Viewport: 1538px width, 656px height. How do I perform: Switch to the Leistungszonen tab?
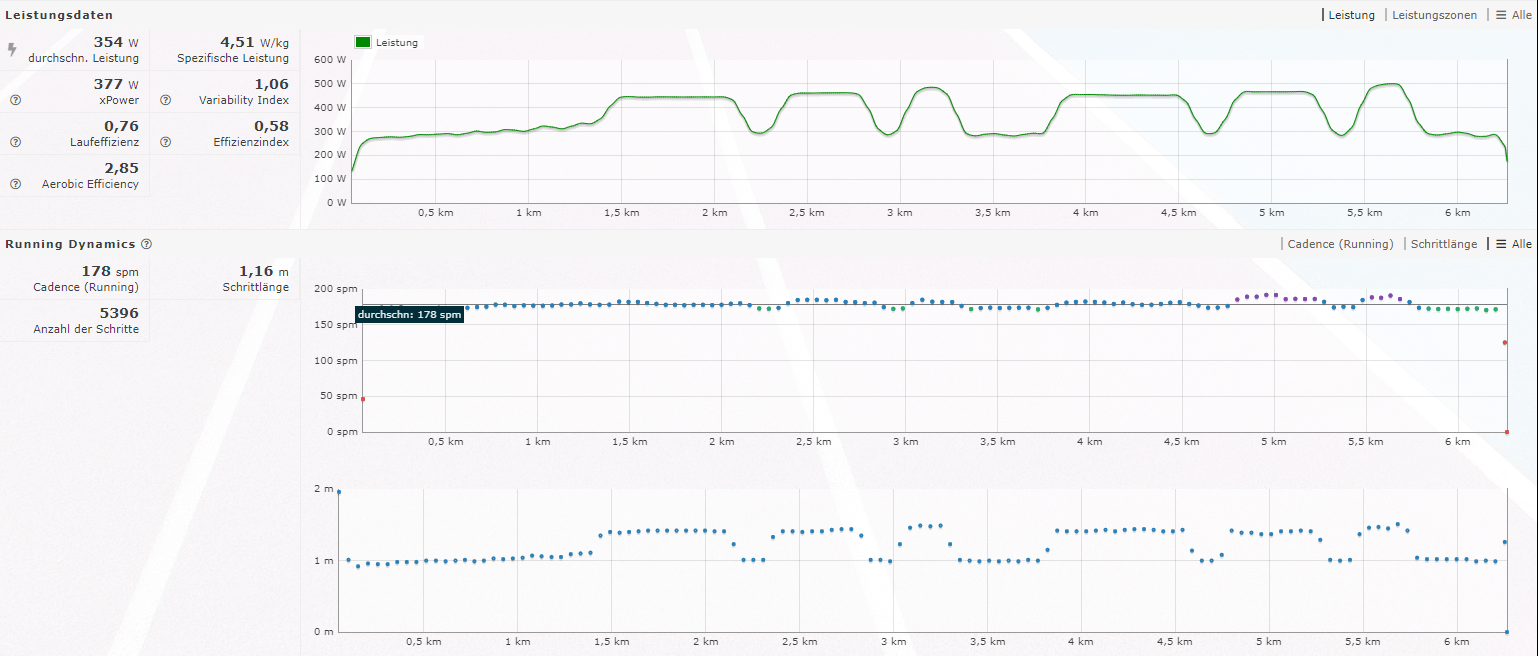point(1434,15)
